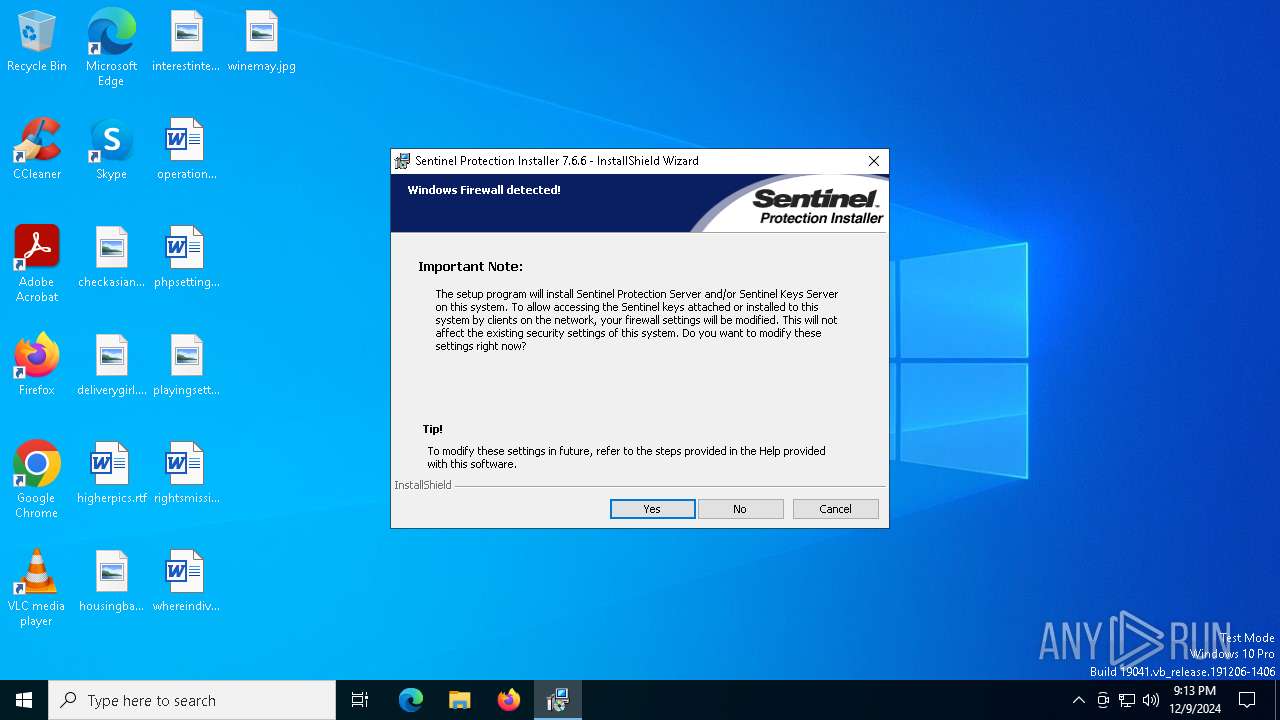Select the Adobe Acrobat shortcut
The height and width of the screenshot is (720, 1280).
37,264
